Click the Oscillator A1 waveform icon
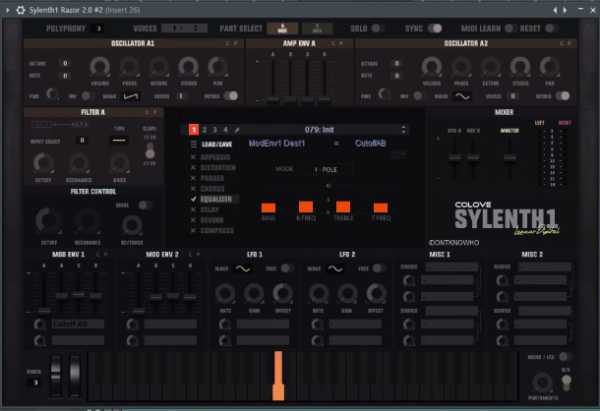Screen dimensions: 600x411 (131, 96)
